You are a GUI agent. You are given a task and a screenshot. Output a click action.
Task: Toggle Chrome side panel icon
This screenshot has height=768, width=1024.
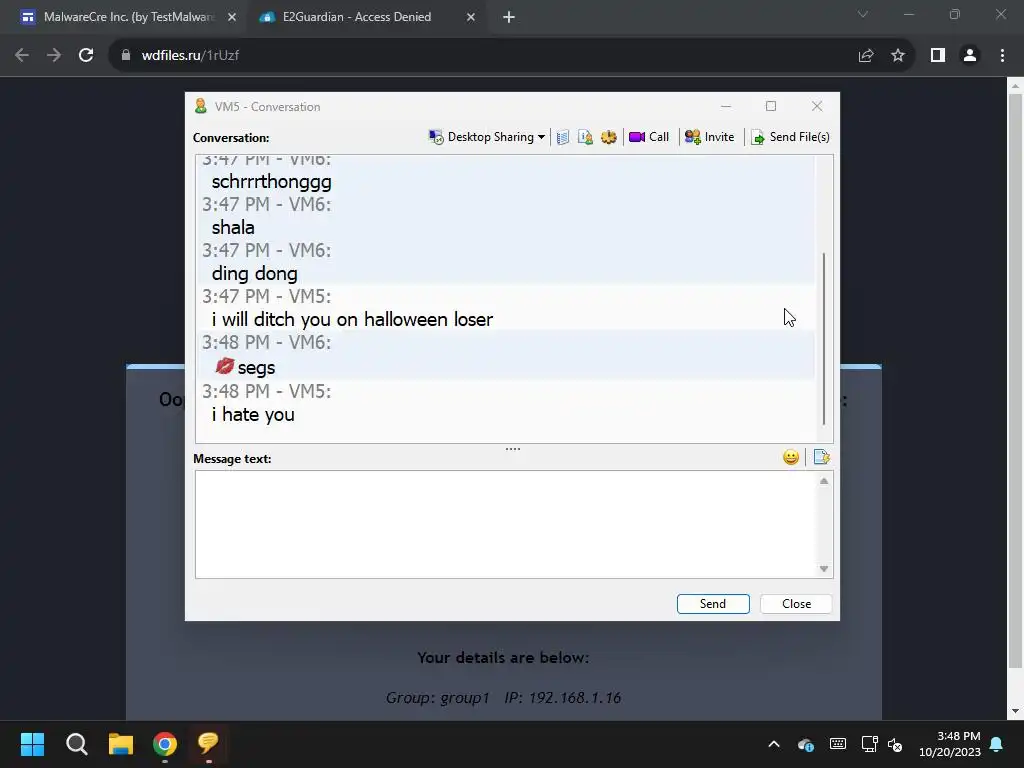point(938,56)
